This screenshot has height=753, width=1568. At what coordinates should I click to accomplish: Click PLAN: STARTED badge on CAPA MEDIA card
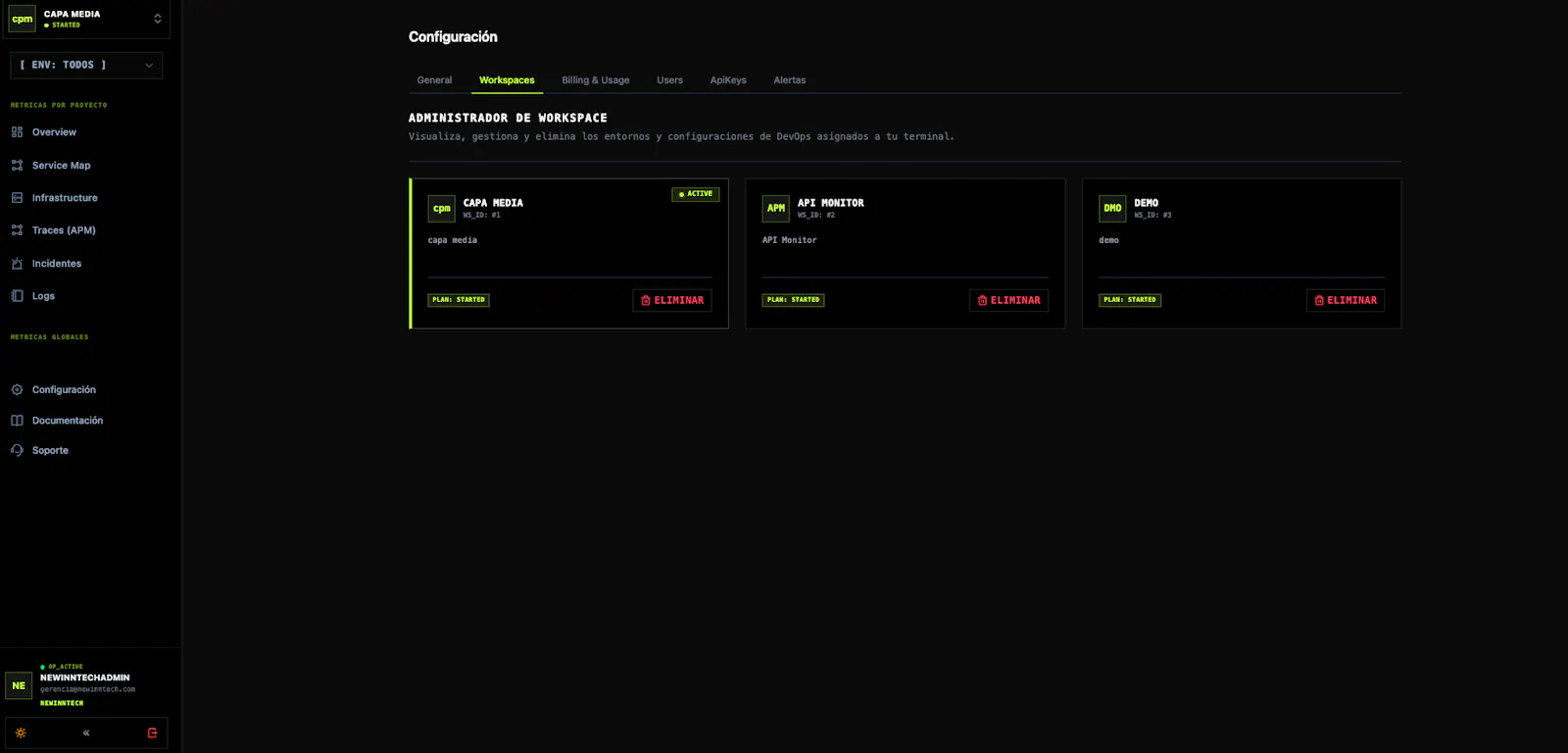click(x=459, y=300)
